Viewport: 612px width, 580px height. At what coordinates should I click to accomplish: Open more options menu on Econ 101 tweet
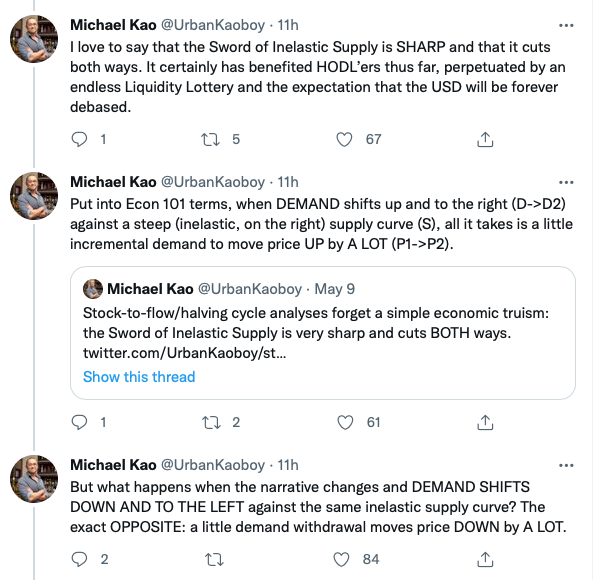[567, 182]
